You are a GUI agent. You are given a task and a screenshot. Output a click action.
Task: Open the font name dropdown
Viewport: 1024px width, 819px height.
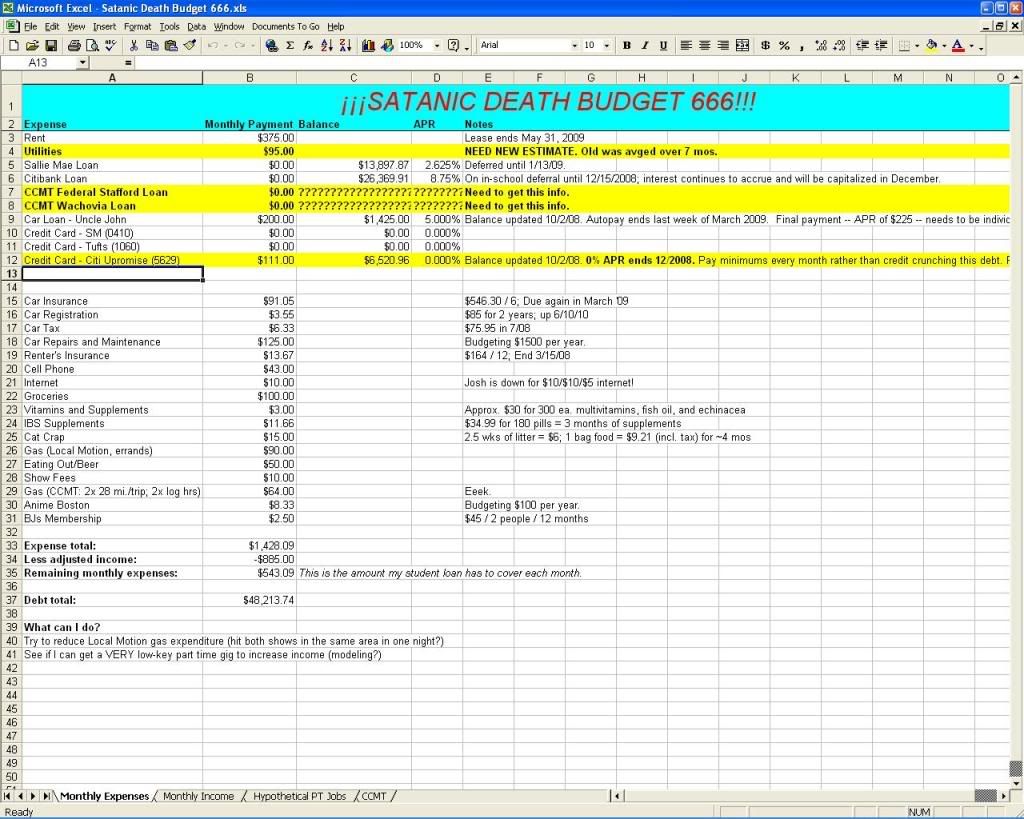574,46
